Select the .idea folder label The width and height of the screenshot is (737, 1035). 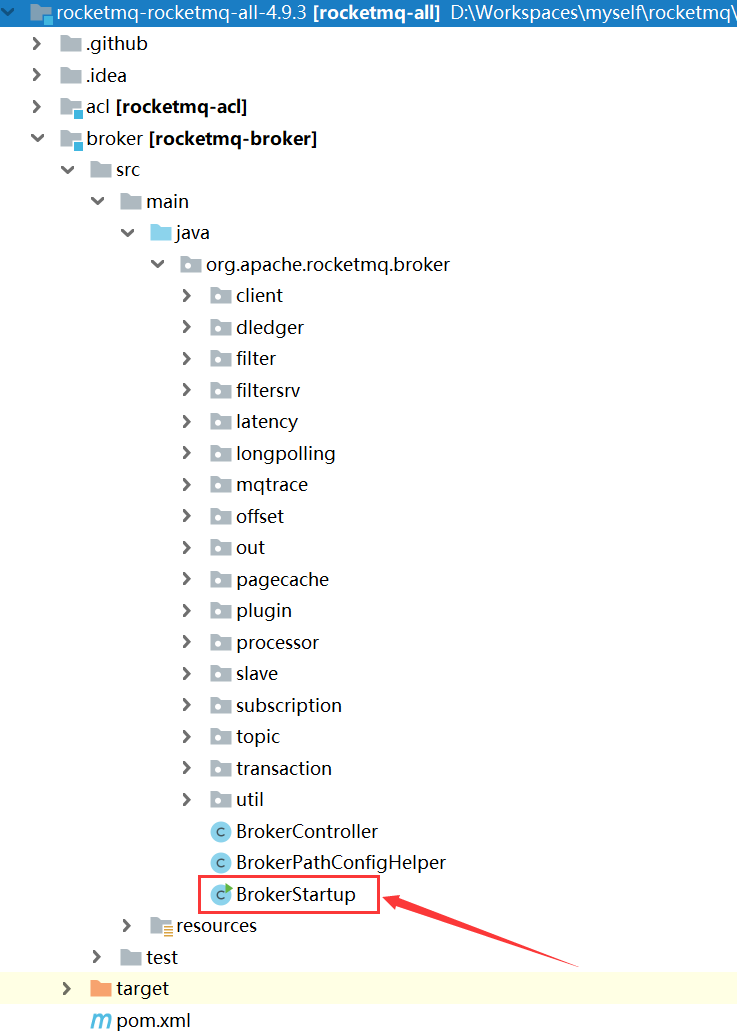pyautogui.click(x=106, y=76)
